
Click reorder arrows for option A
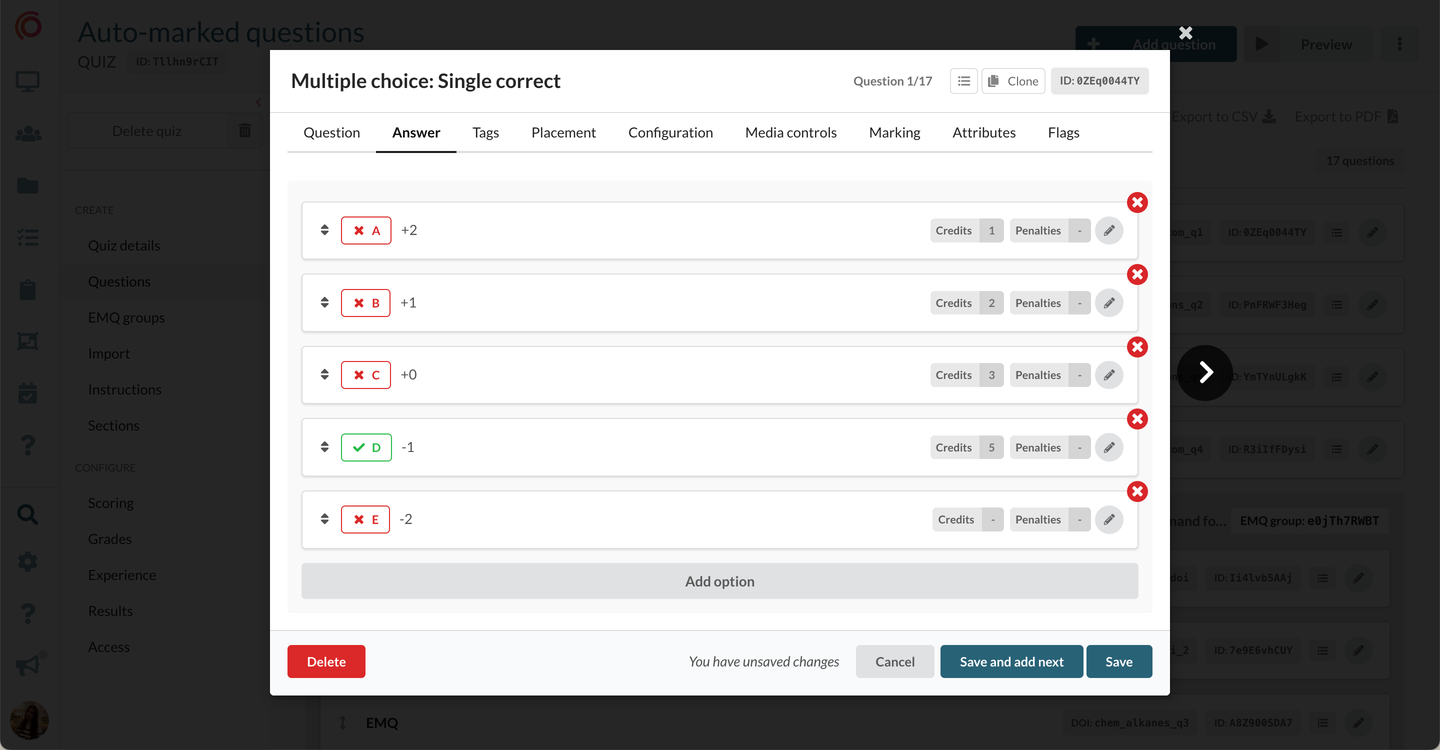point(325,231)
